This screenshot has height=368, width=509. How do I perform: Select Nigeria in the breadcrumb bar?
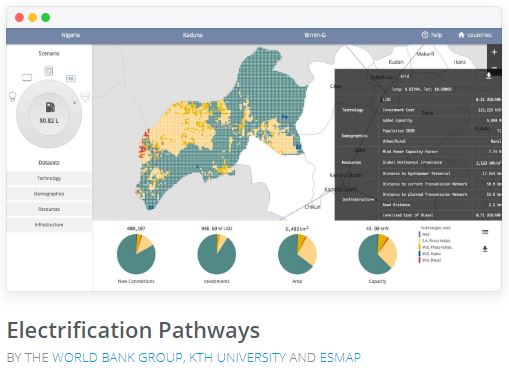[71, 35]
